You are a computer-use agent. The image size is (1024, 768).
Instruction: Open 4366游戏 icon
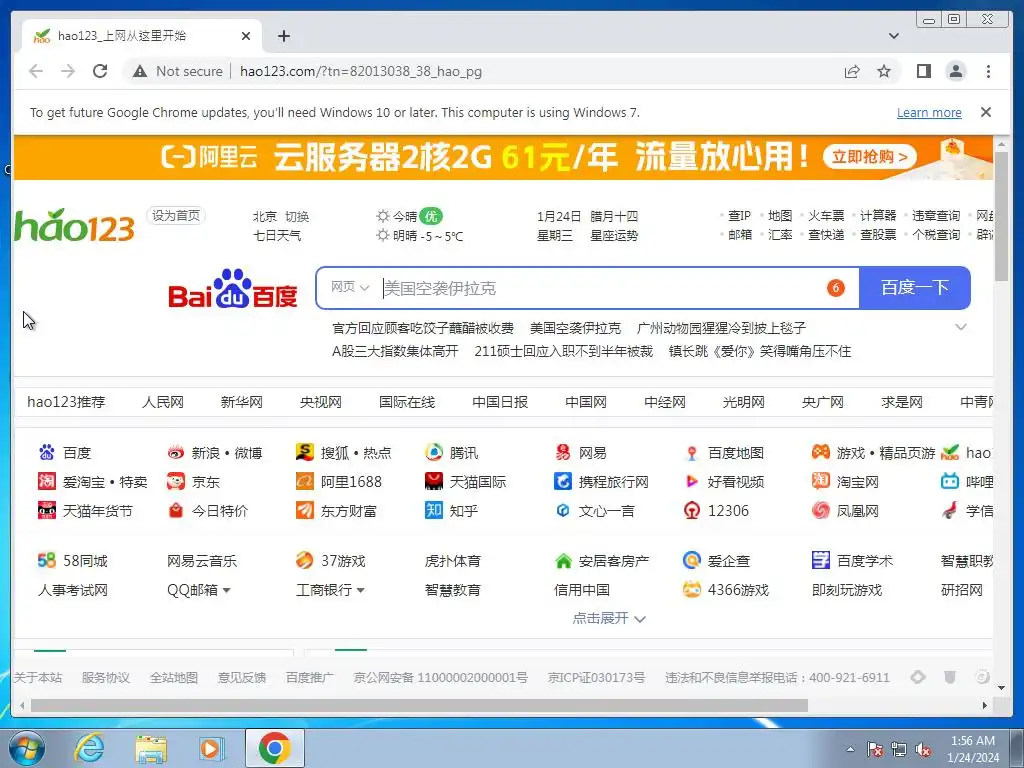point(692,590)
